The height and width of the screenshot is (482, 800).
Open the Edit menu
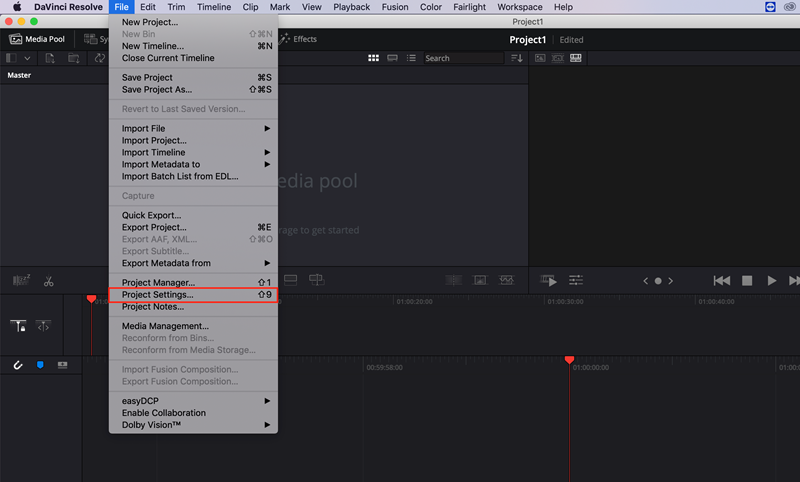coord(147,7)
